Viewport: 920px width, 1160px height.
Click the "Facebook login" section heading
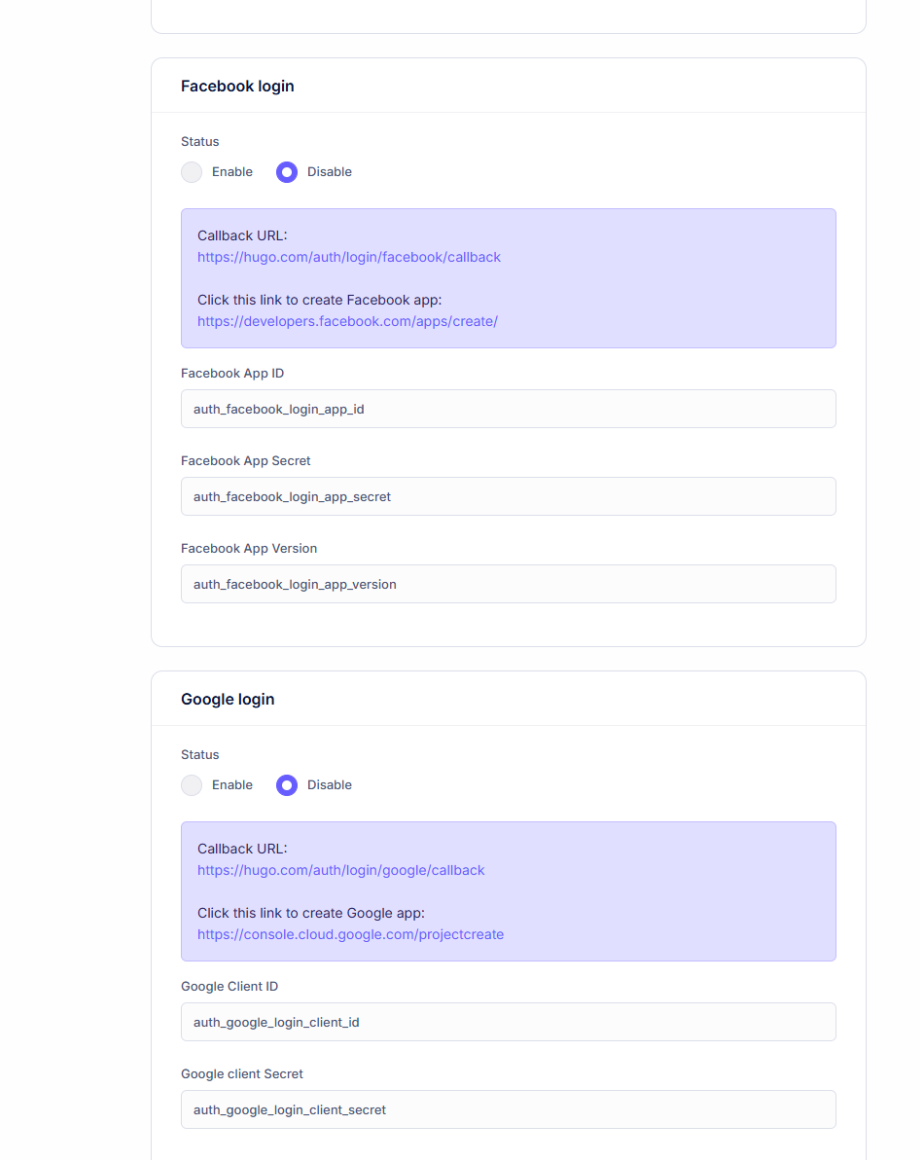(x=237, y=86)
